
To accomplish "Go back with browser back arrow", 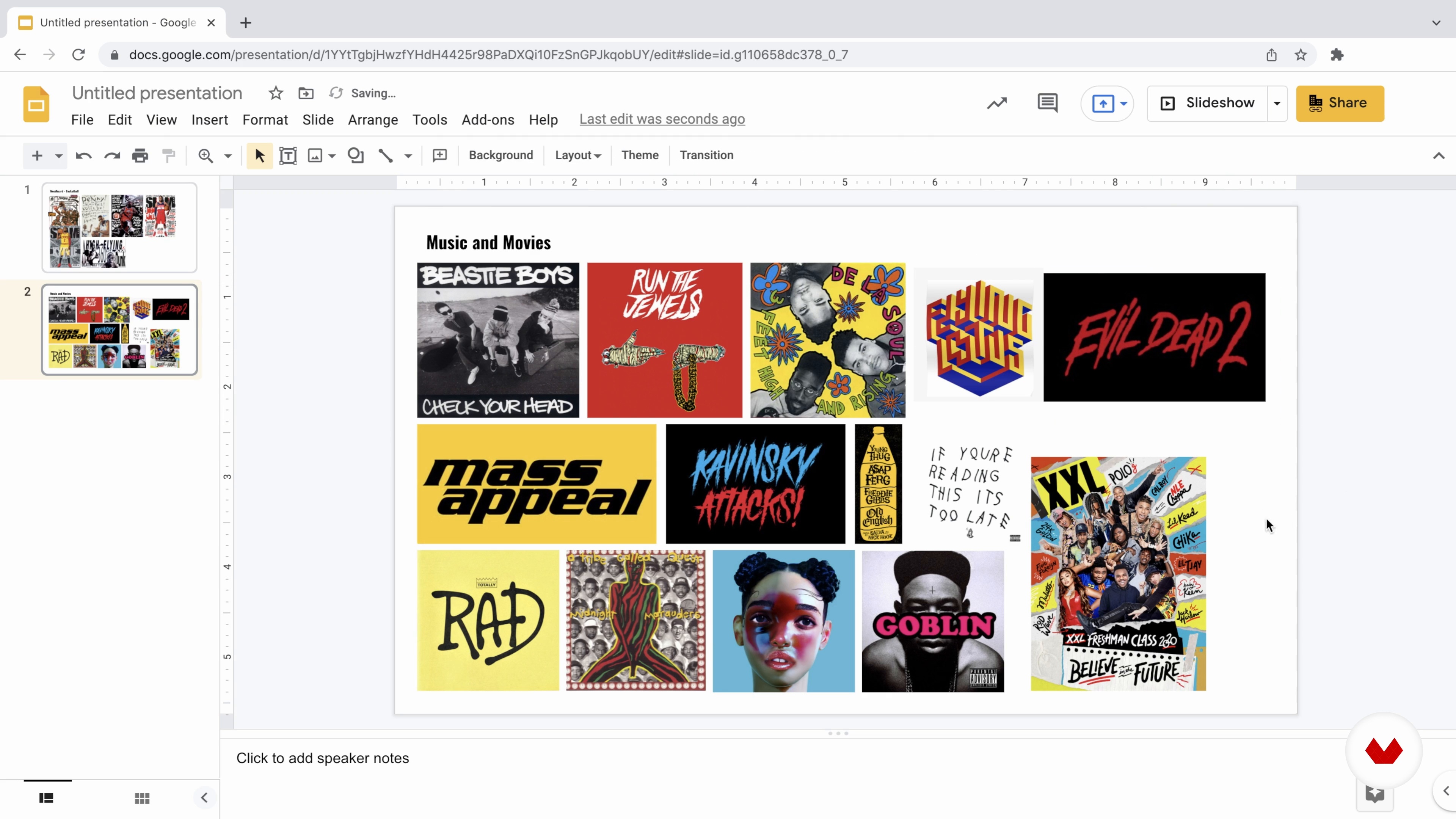I will click(x=20, y=55).
